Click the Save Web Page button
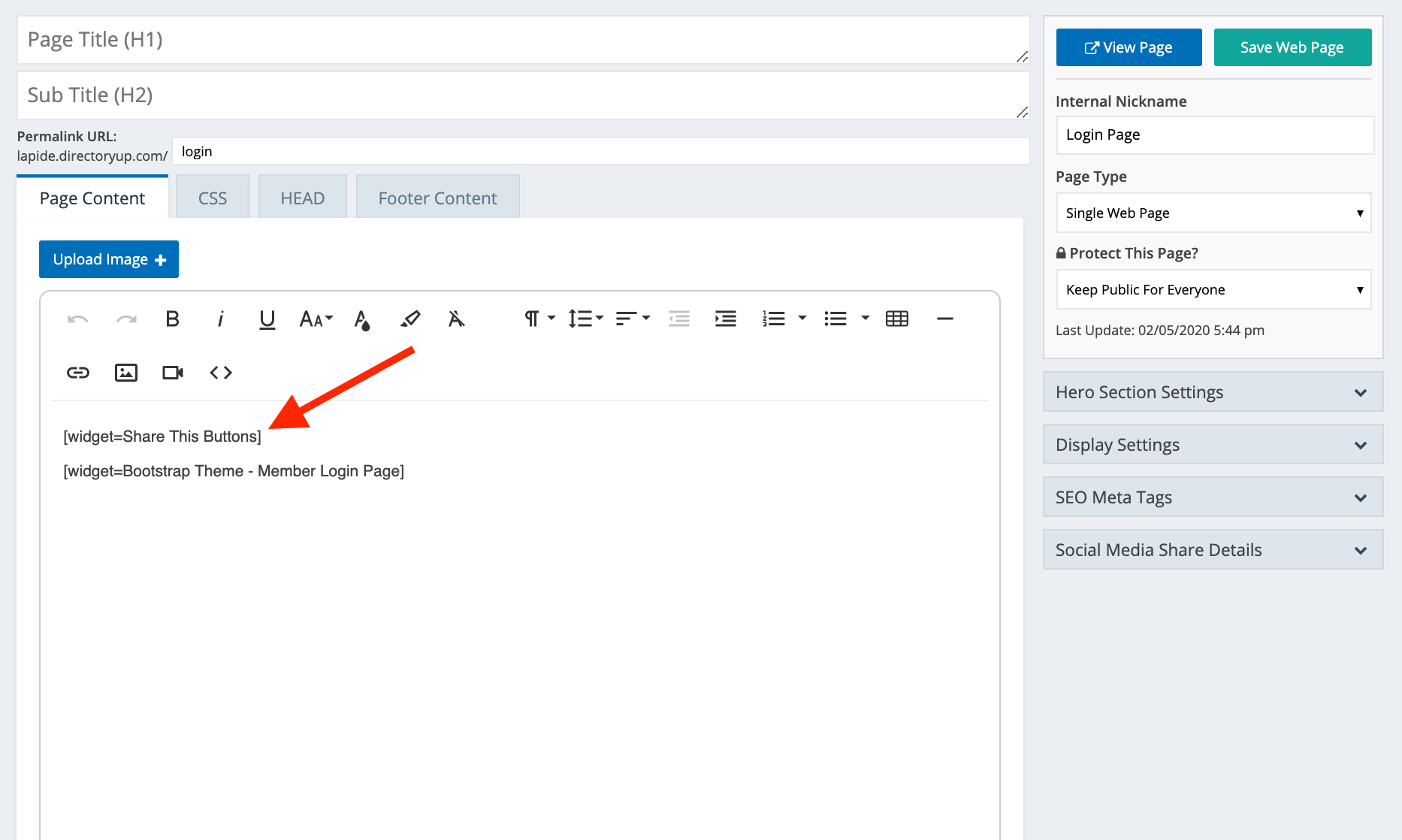Image resolution: width=1402 pixels, height=840 pixels. [x=1292, y=47]
